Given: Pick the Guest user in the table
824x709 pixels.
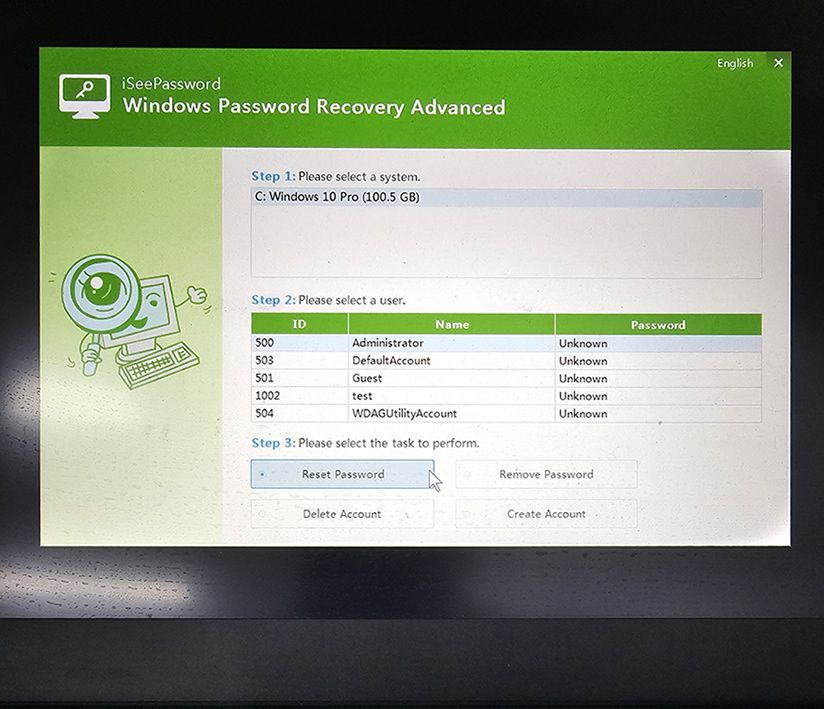Looking at the screenshot, I should (x=507, y=378).
